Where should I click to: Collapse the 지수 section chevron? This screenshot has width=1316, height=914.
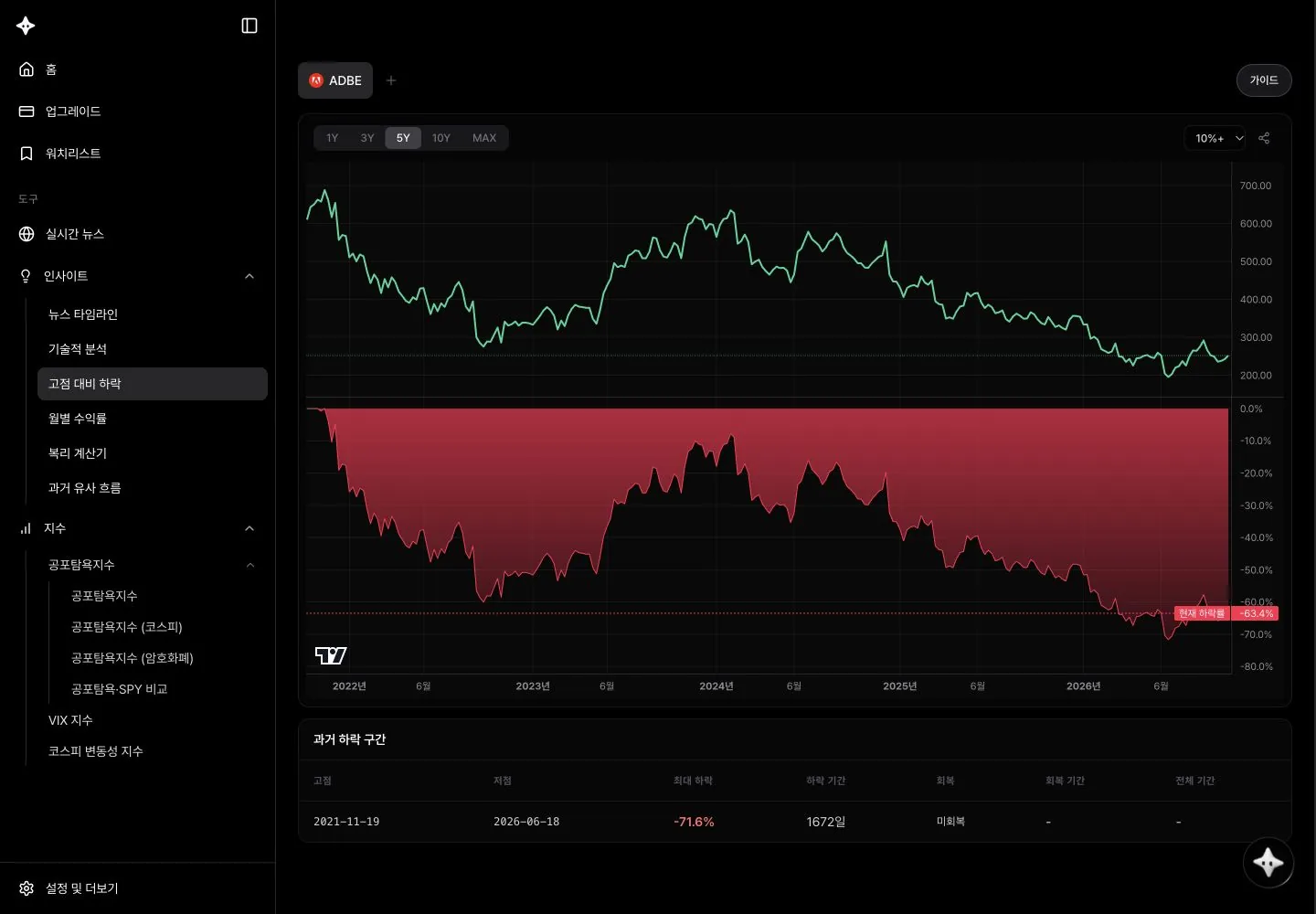click(249, 528)
